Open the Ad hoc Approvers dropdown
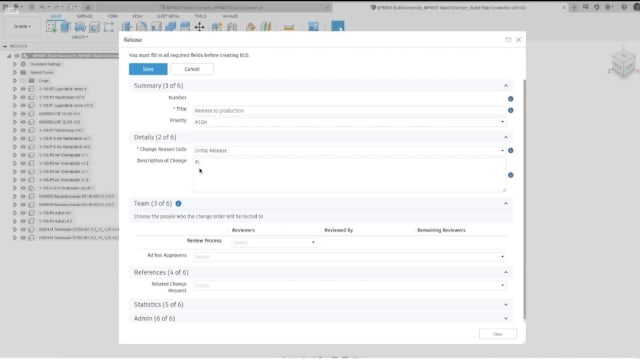Image resolution: width=640 pixels, height=363 pixels. pos(349,256)
